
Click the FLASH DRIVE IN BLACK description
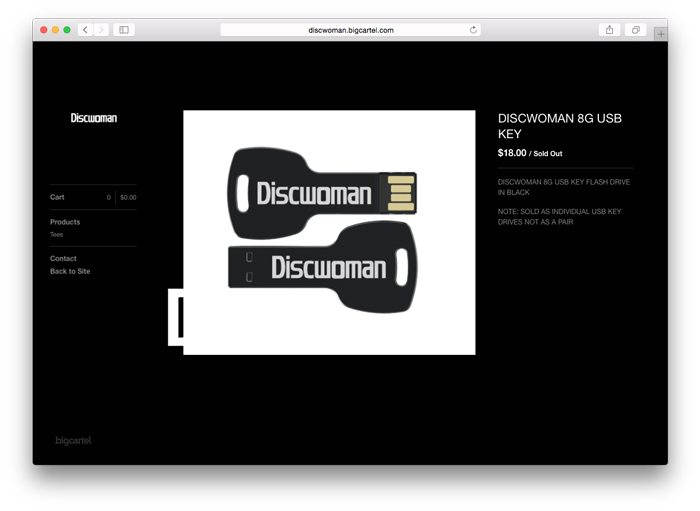tap(564, 187)
